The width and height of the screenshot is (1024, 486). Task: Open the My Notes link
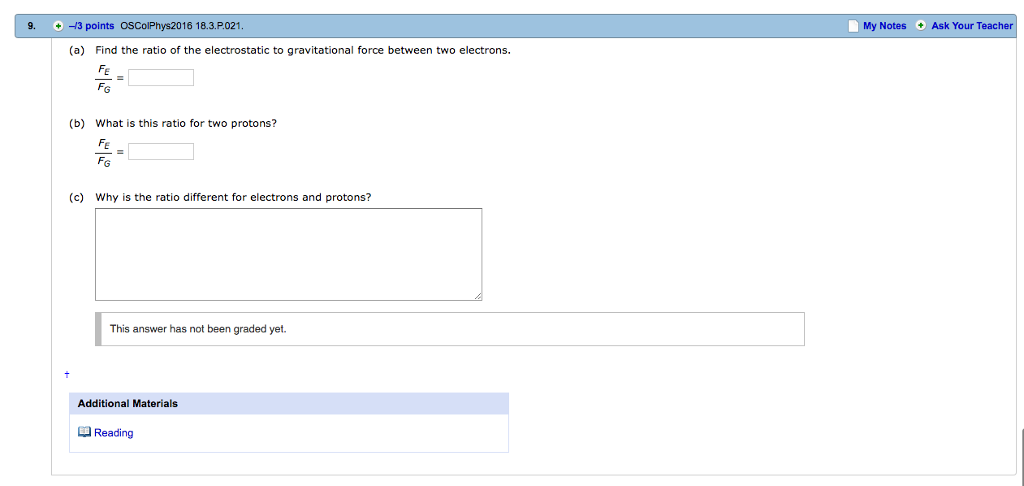tap(884, 26)
